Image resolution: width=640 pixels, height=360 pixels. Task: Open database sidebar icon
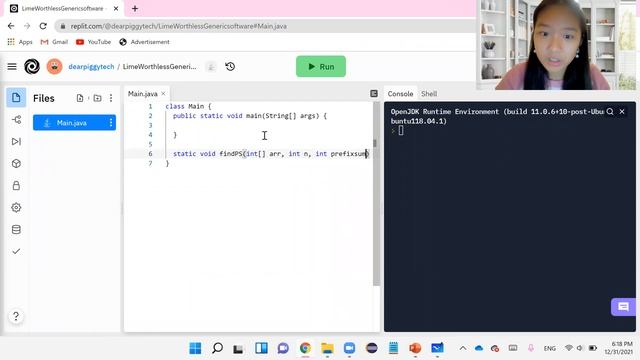(16, 229)
